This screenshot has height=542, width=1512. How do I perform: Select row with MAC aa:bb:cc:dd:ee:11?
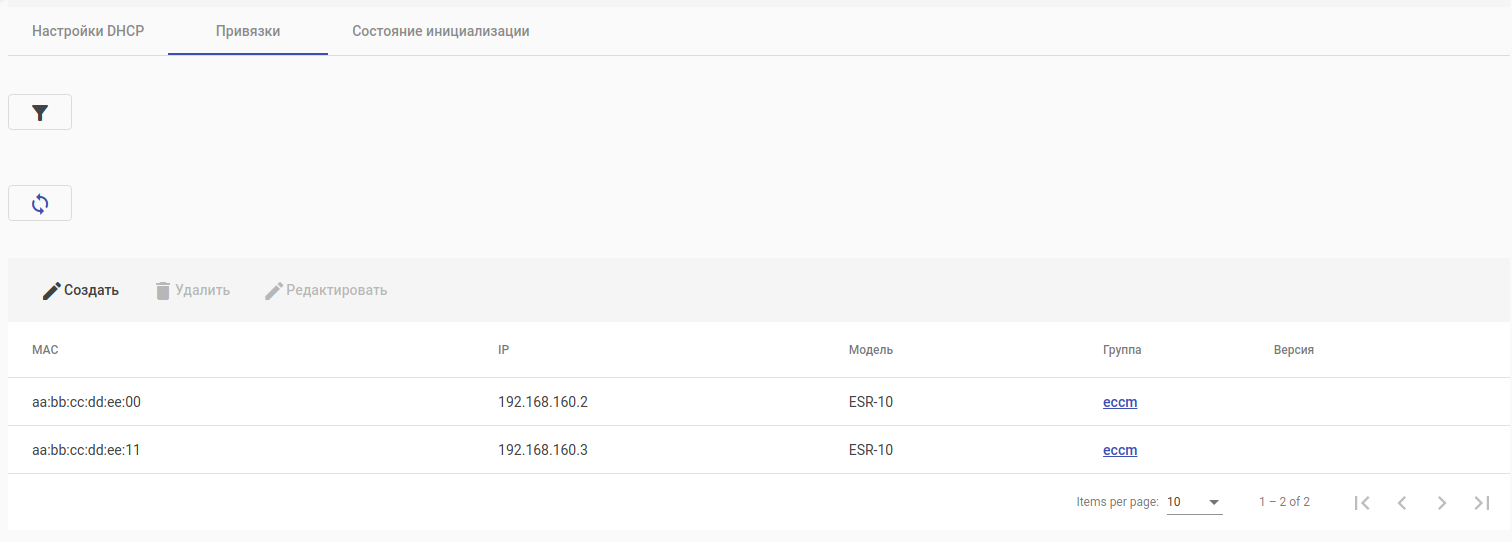86,450
